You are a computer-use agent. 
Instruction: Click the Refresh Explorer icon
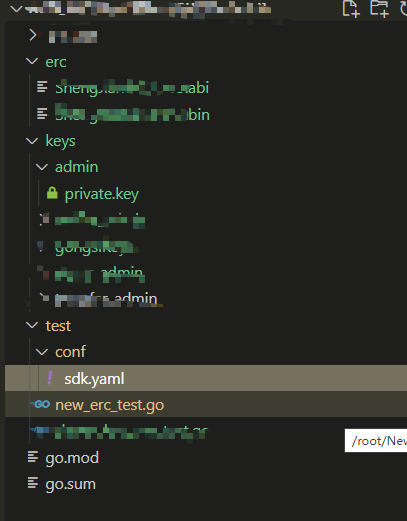(x=403, y=9)
